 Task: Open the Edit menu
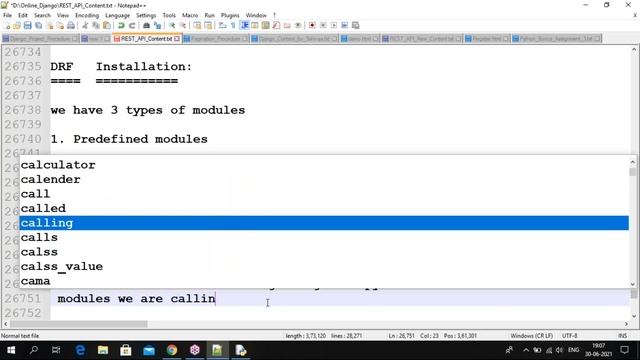coord(23,15)
